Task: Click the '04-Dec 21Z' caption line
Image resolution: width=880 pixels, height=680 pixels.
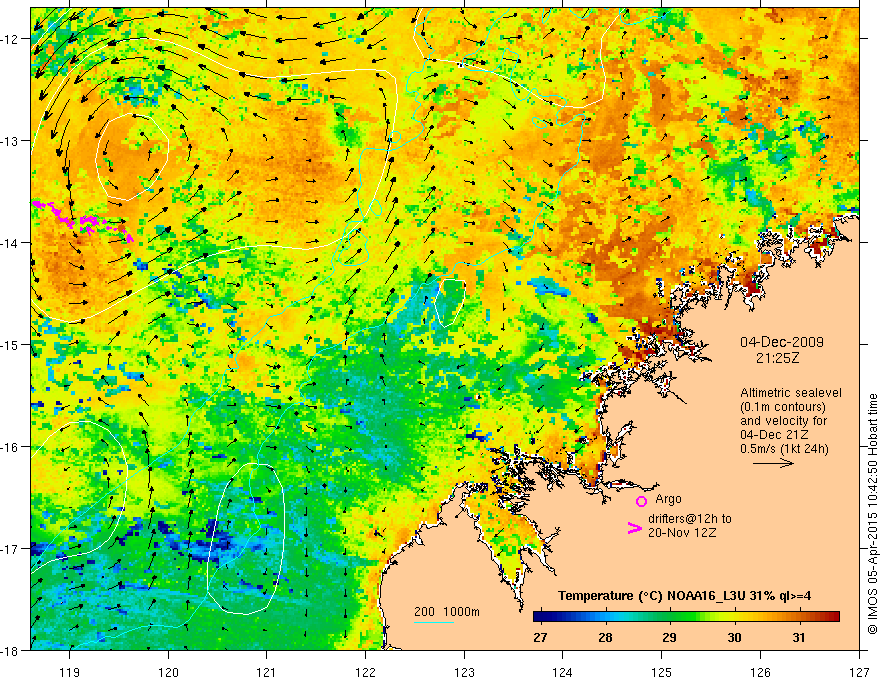Action: click(776, 435)
